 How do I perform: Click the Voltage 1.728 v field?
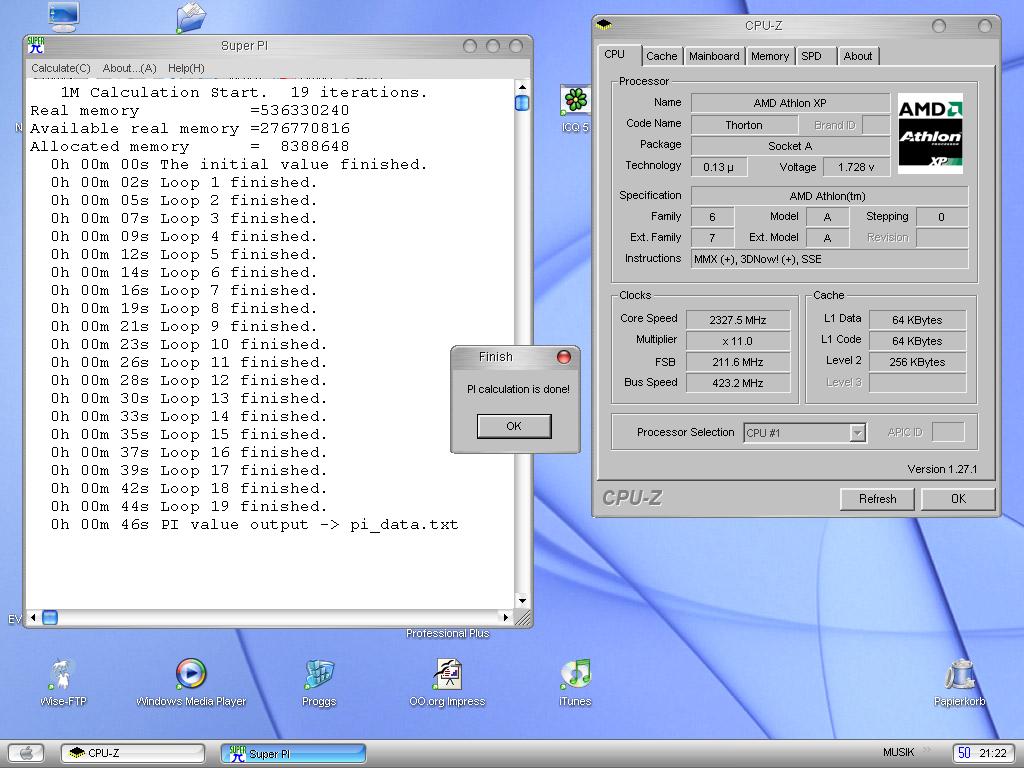click(x=856, y=167)
